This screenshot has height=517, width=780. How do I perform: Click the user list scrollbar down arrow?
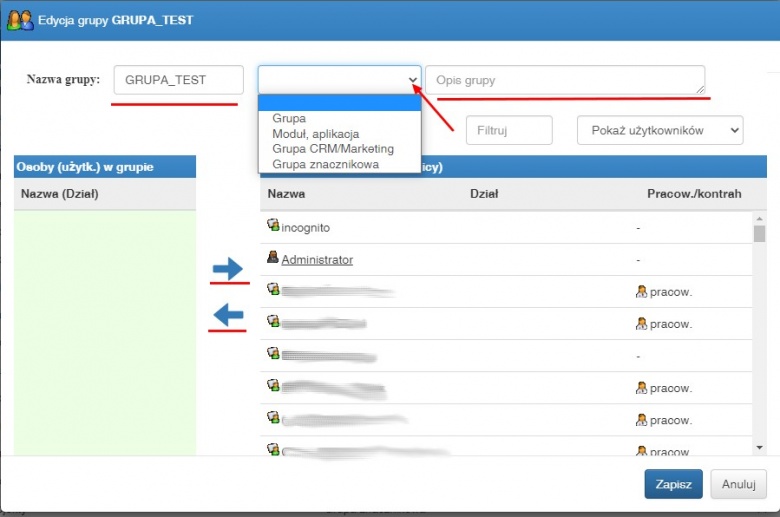pos(759,448)
